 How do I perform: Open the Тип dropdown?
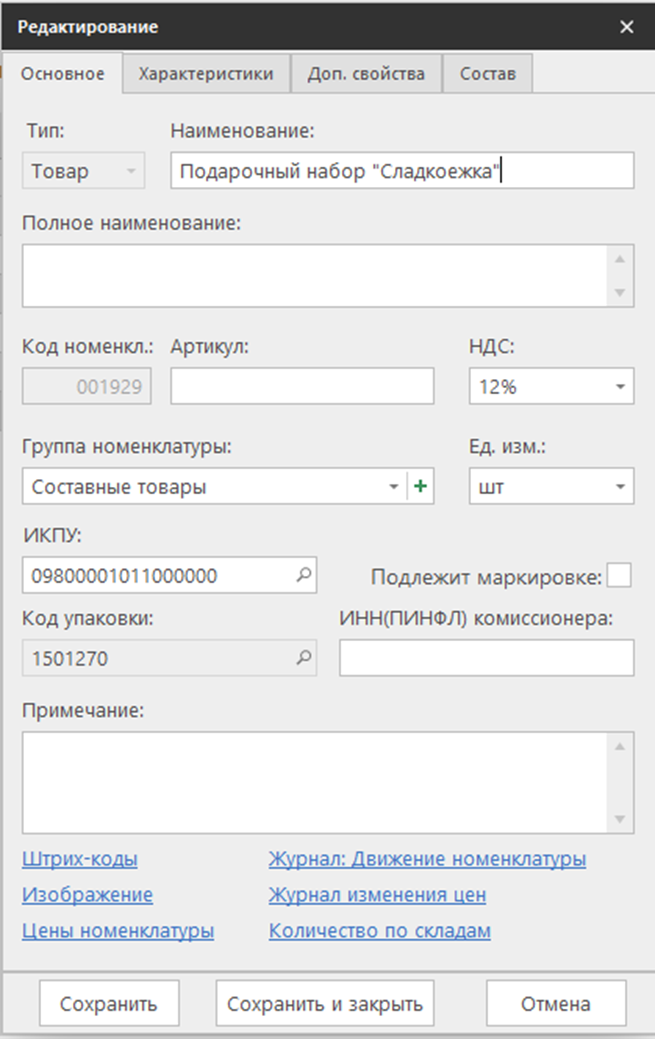point(129,171)
